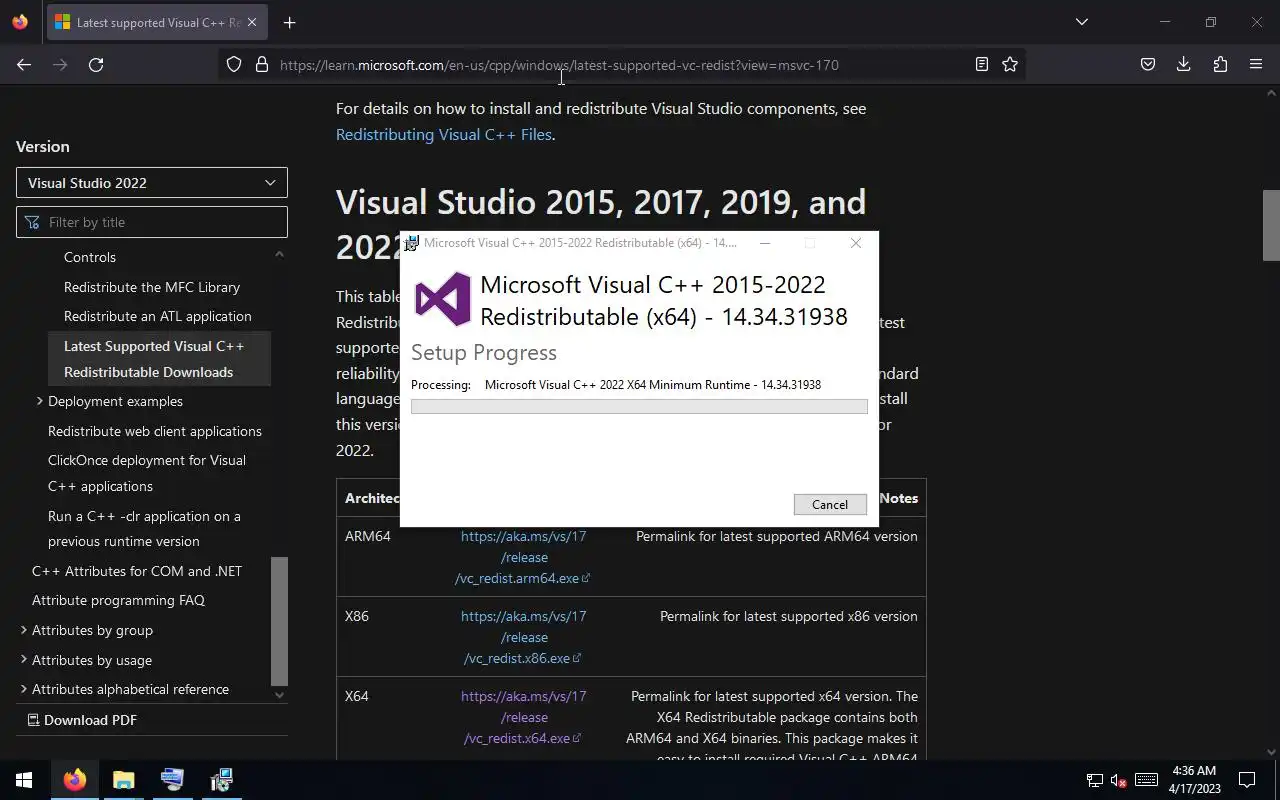Expand Attributes by group
1280x800 pixels.
point(24,630)
